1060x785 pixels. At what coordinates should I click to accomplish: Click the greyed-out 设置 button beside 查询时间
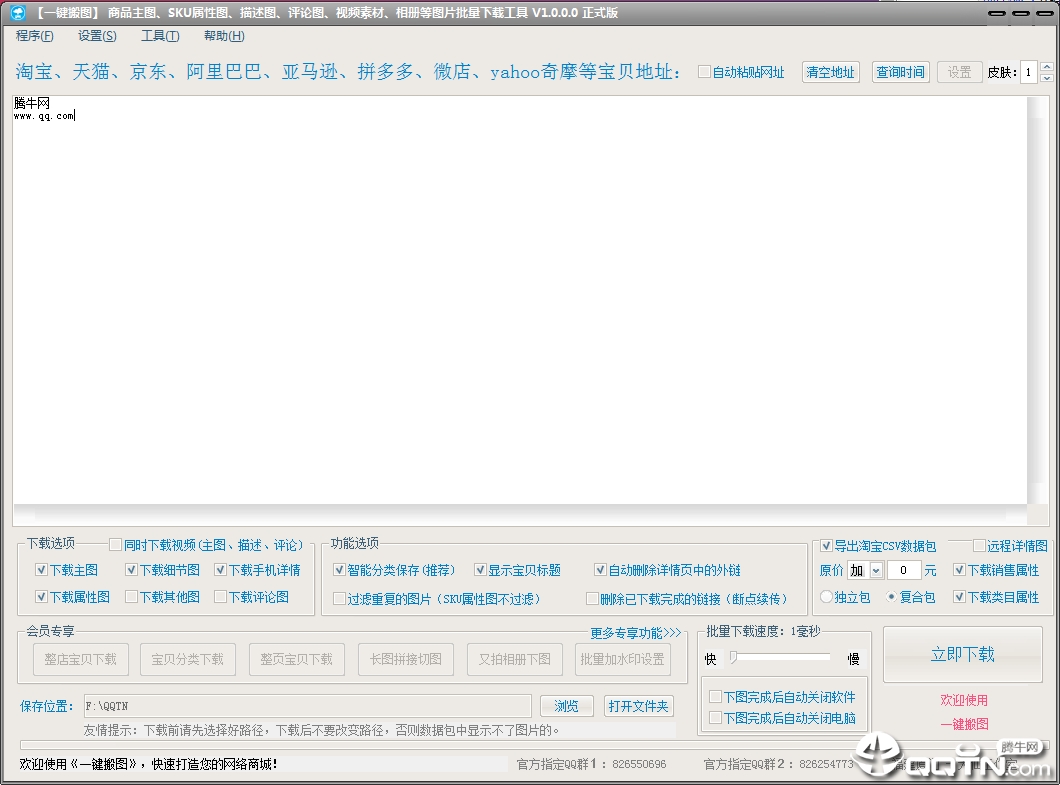[x=959, y=72]
